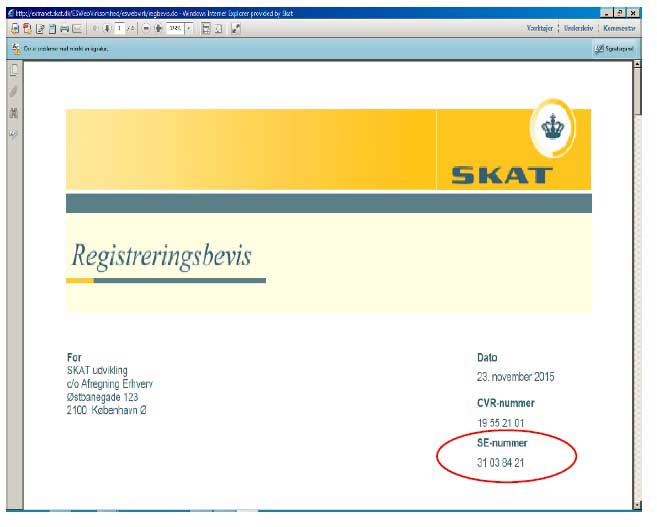Click the Internet Explorer title bar icon
This screenshot has height=527, width=657.
[11, 13]
